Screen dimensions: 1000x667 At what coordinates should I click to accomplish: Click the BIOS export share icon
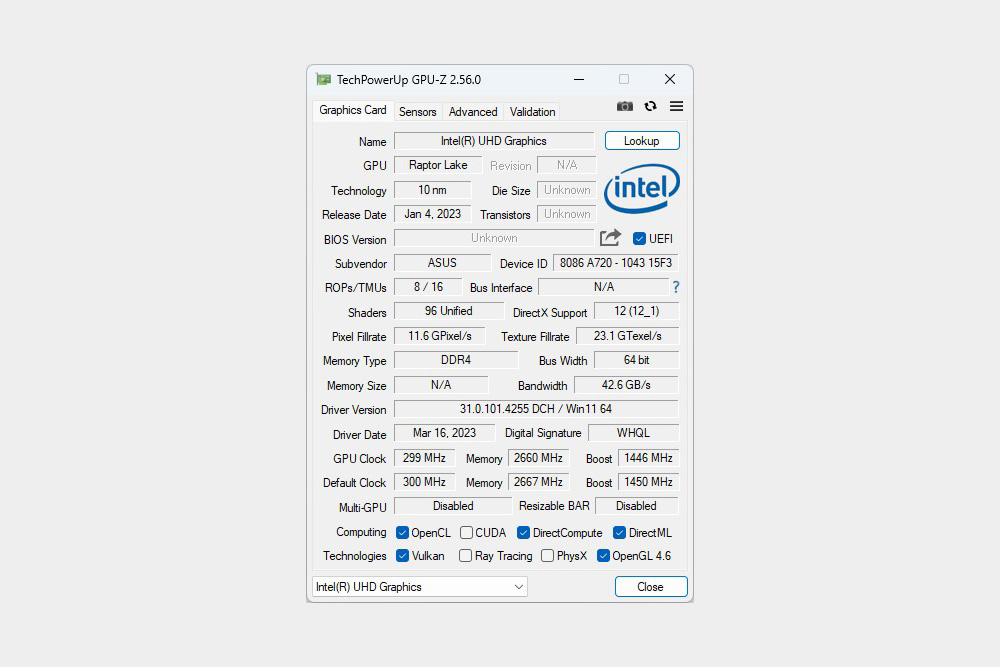[610, 238]
